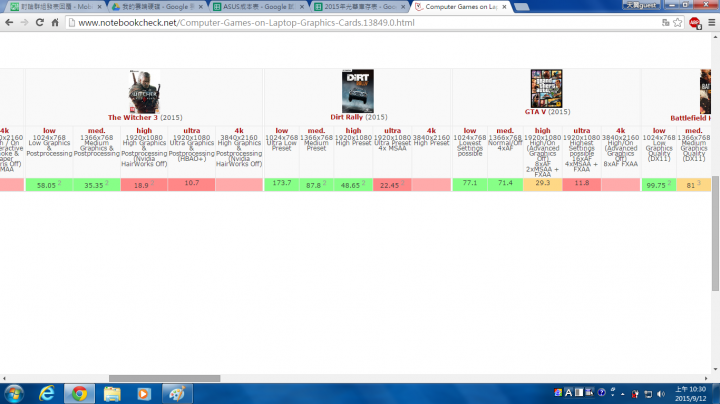
Task: Click Dirt Rally ultra result 22.45
Action: (392, 185)
